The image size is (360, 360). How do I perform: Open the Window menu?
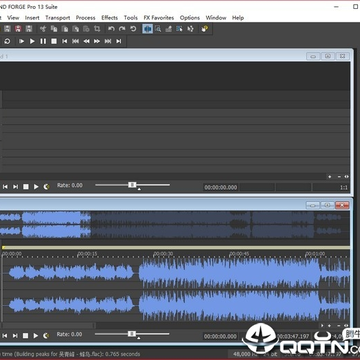pyautogui.click(x=216, y=18)
